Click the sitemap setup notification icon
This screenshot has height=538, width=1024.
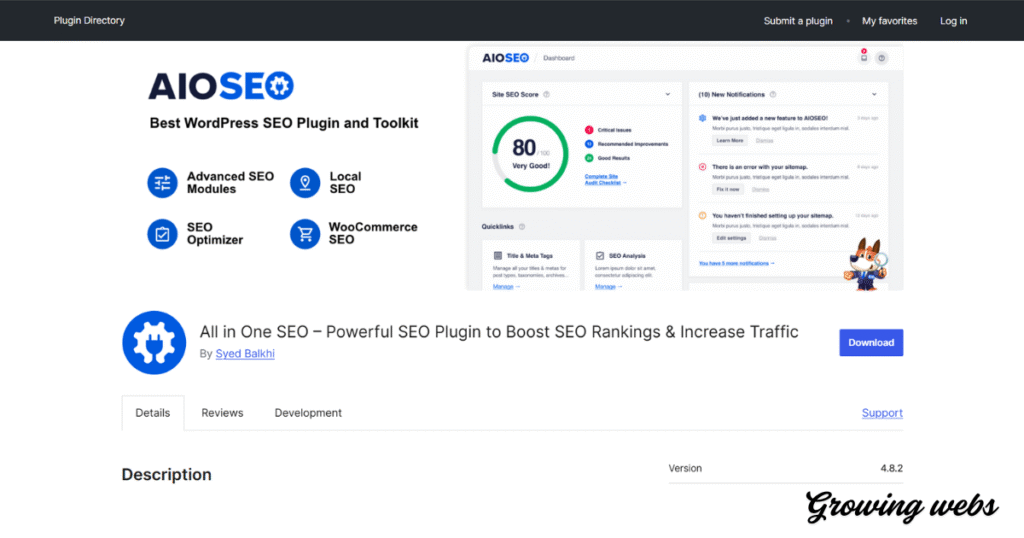(703, 215)
